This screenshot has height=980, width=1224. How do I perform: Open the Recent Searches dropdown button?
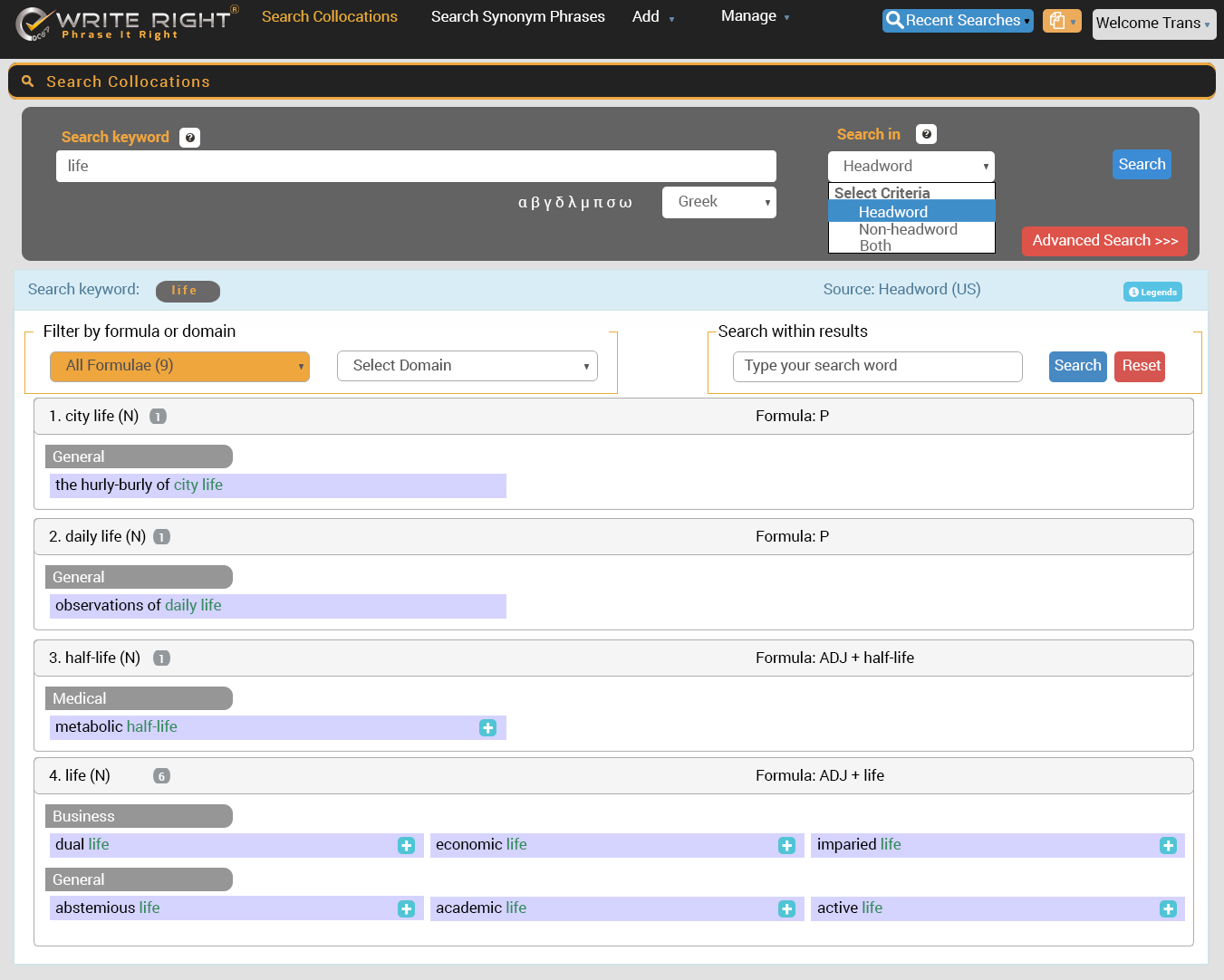pyautogui.click(x=958, y=21)
